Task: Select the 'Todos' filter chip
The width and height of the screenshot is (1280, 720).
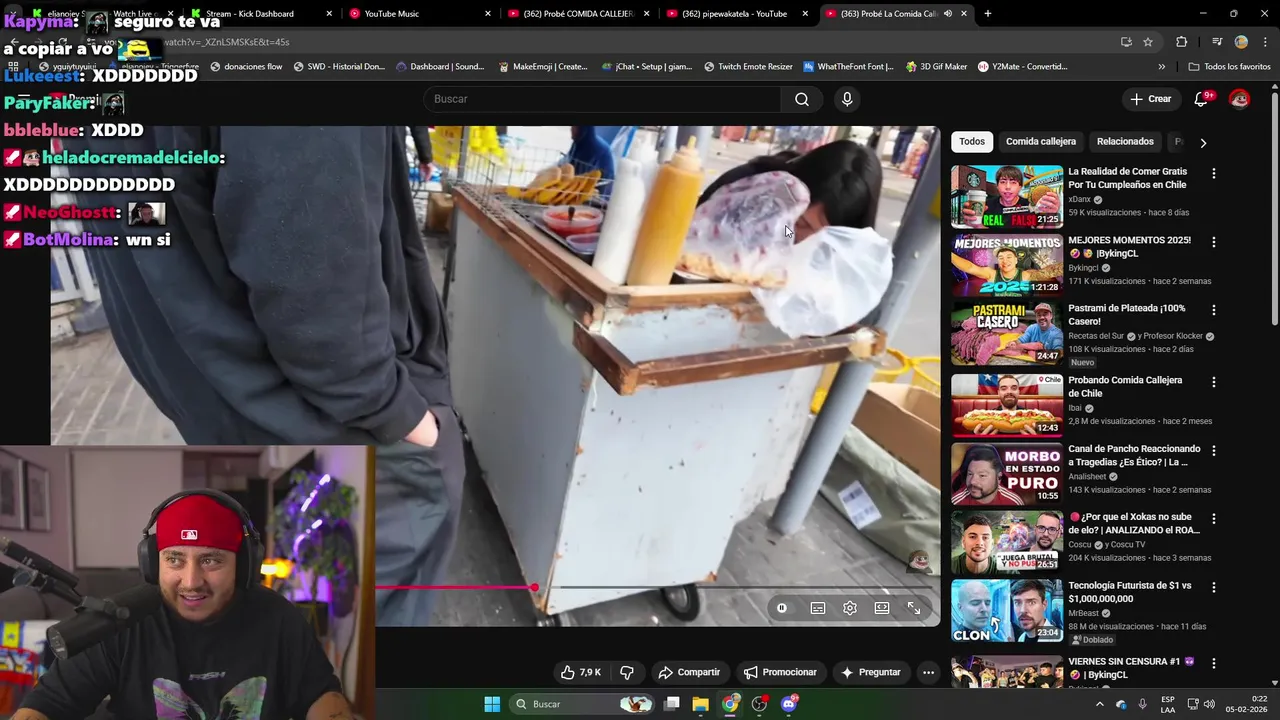Action: pos(972,142)
